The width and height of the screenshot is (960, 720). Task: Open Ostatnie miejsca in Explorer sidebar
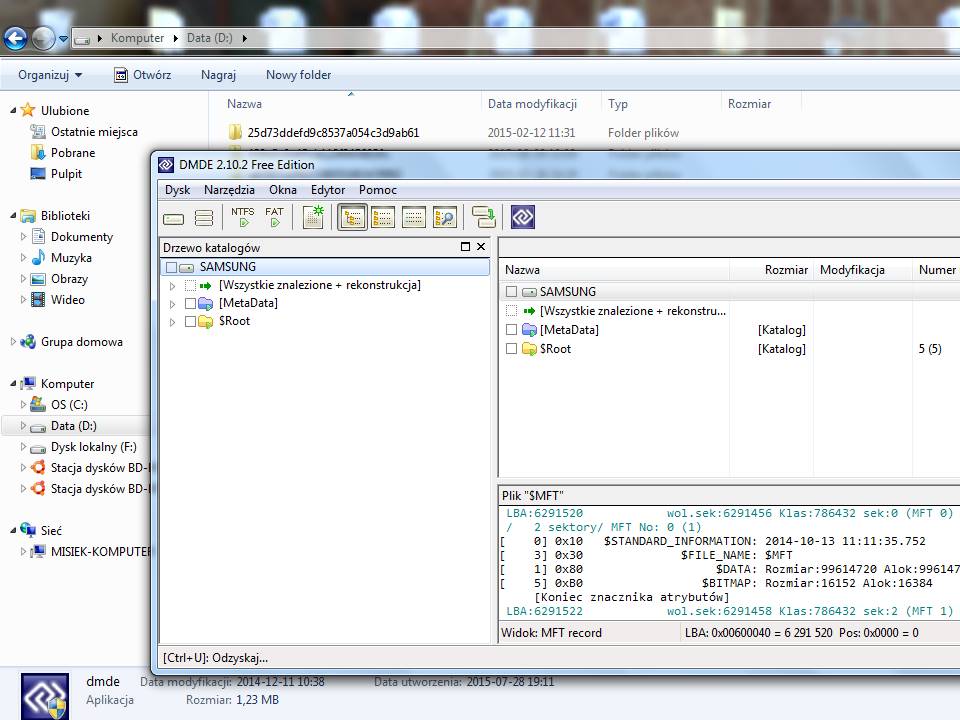pos(94,132)
